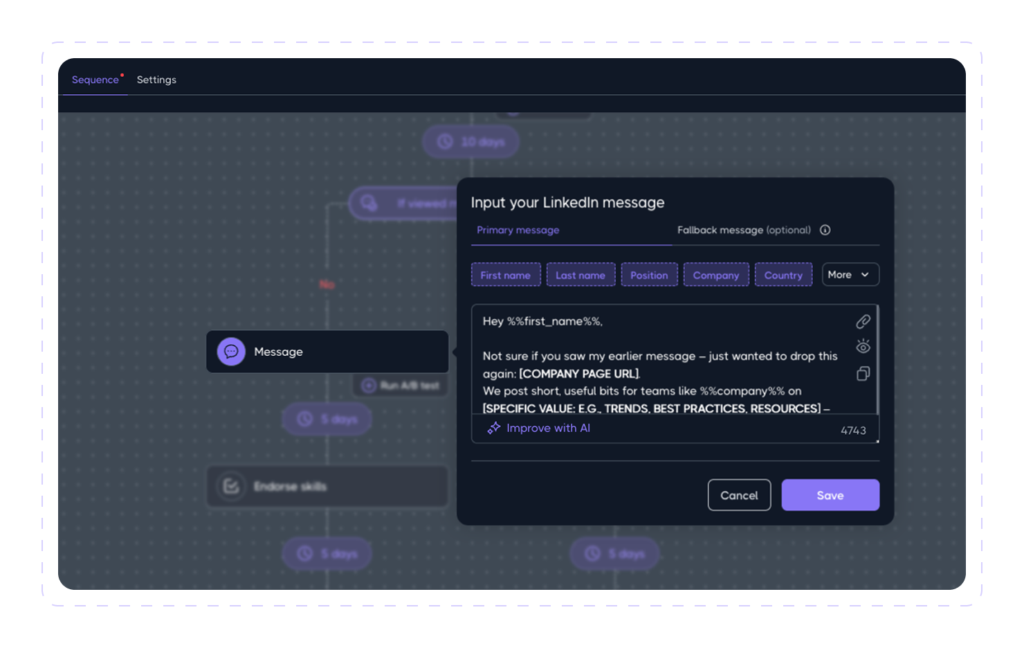Save the LinkedIn message
The width and height of the screenshot is (1024, 648).
coord(830,495)
